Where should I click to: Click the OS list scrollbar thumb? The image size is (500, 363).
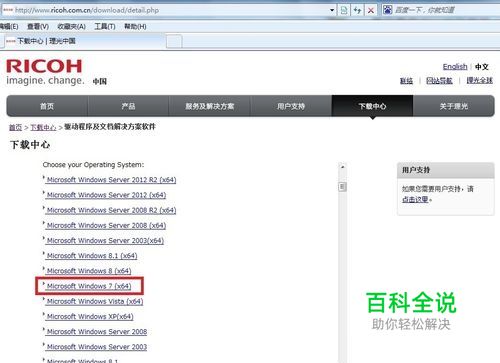(342, 187)
